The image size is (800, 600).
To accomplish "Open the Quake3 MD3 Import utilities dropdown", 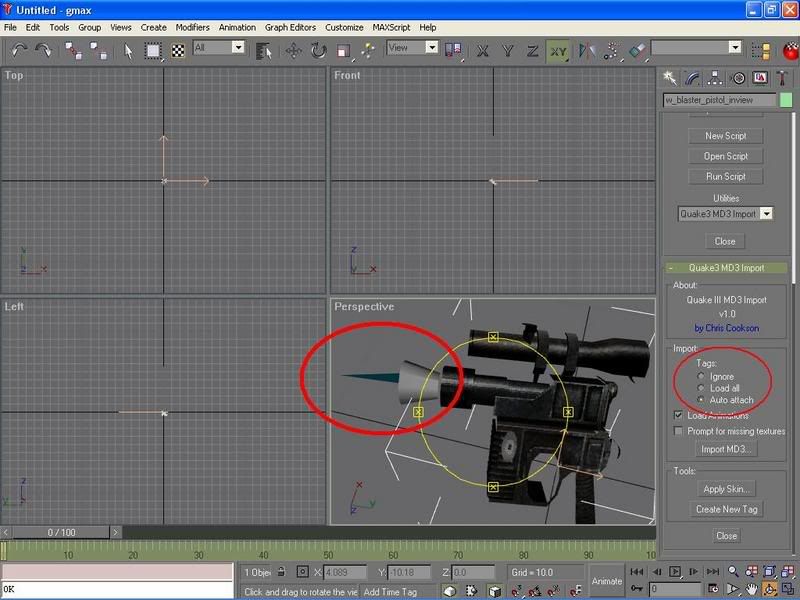I will pyautogui.click(x=766, y=214).
